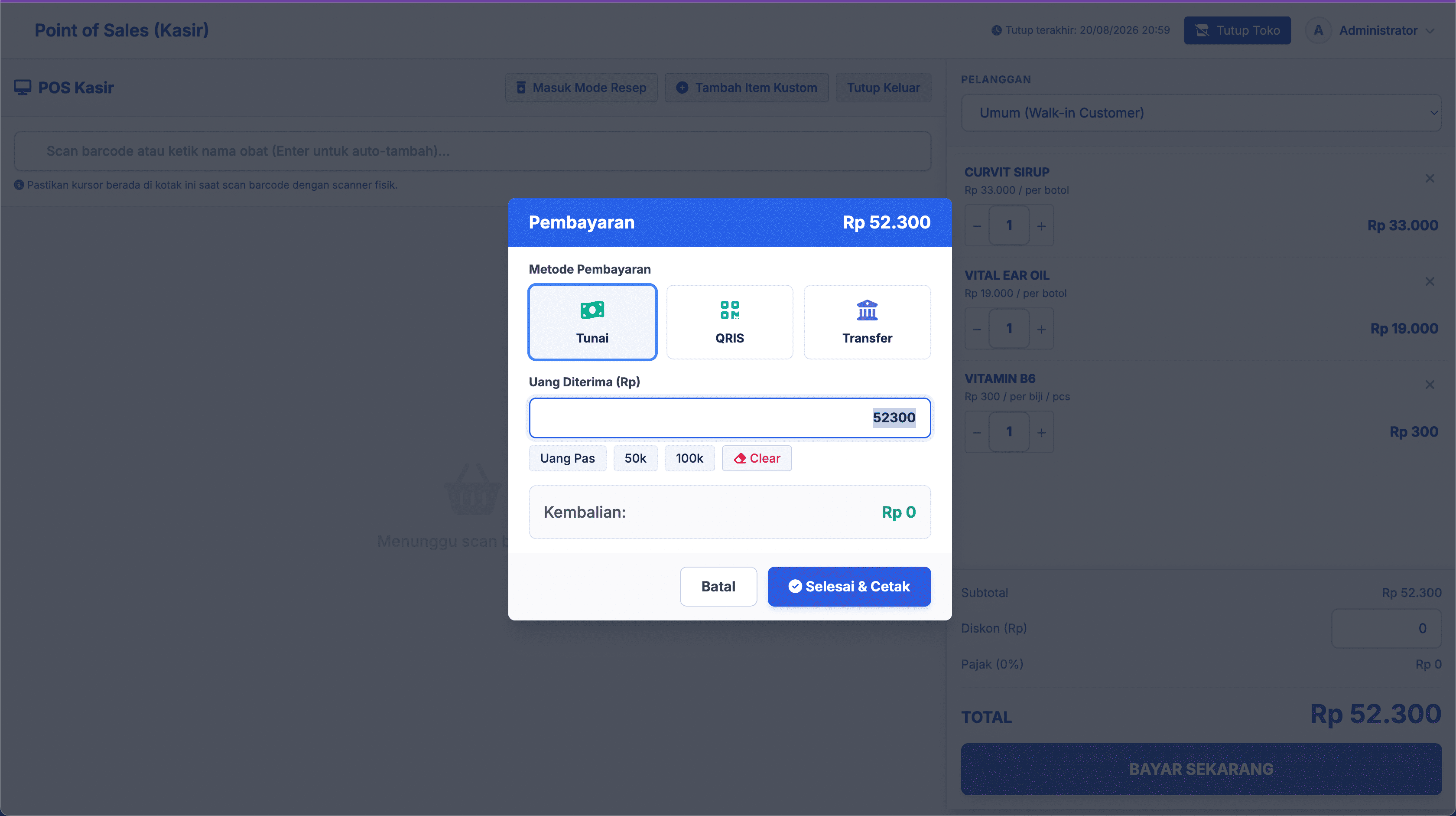
Task: Click BAYAR SEKARANG button
Action: tap(1201, 769)
